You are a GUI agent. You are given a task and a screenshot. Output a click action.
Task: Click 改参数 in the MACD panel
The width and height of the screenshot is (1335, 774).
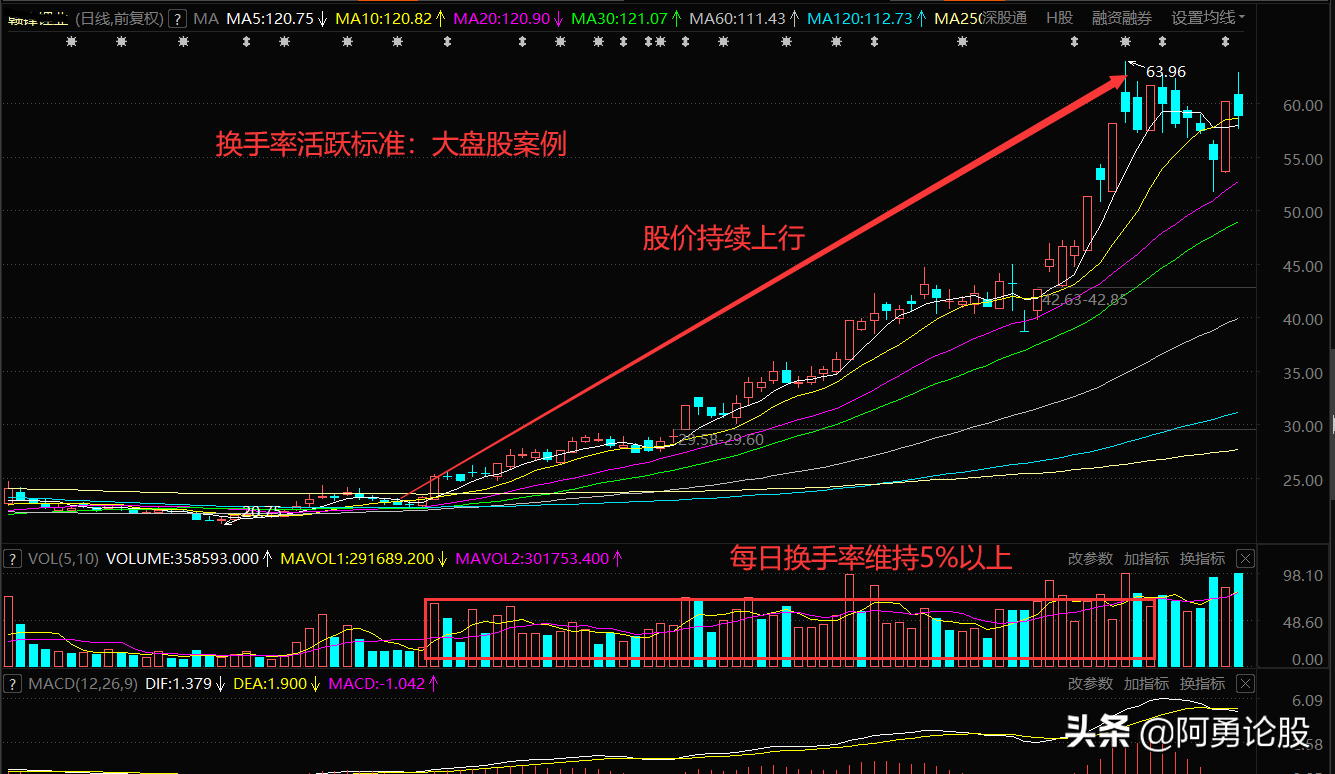1090,684
